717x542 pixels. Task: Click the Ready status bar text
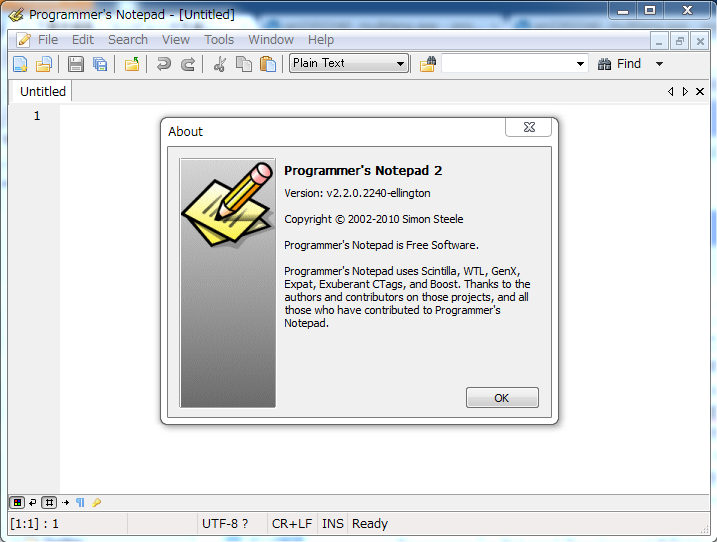pos(369,524)
